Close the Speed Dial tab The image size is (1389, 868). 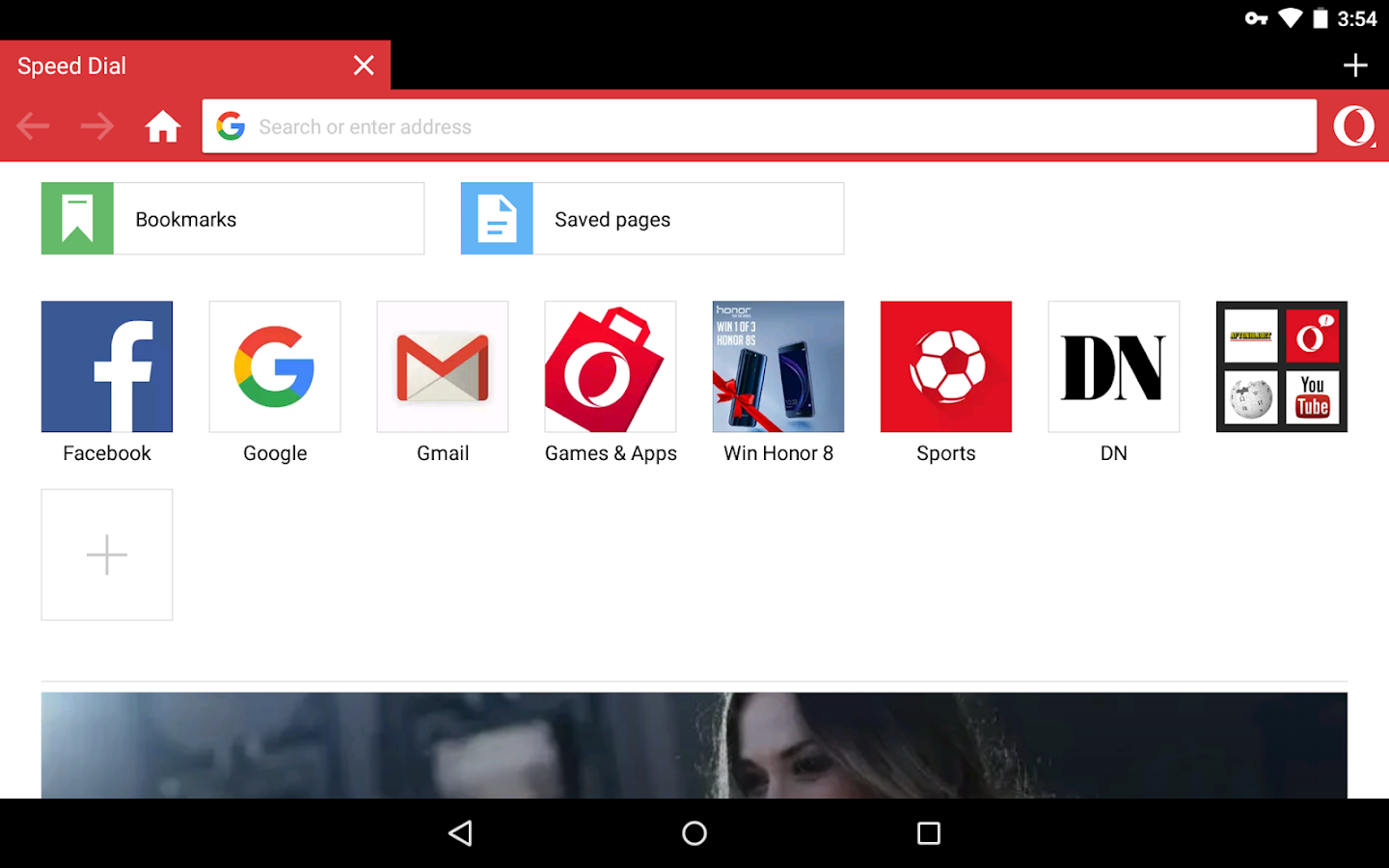(x=364, y=66)
